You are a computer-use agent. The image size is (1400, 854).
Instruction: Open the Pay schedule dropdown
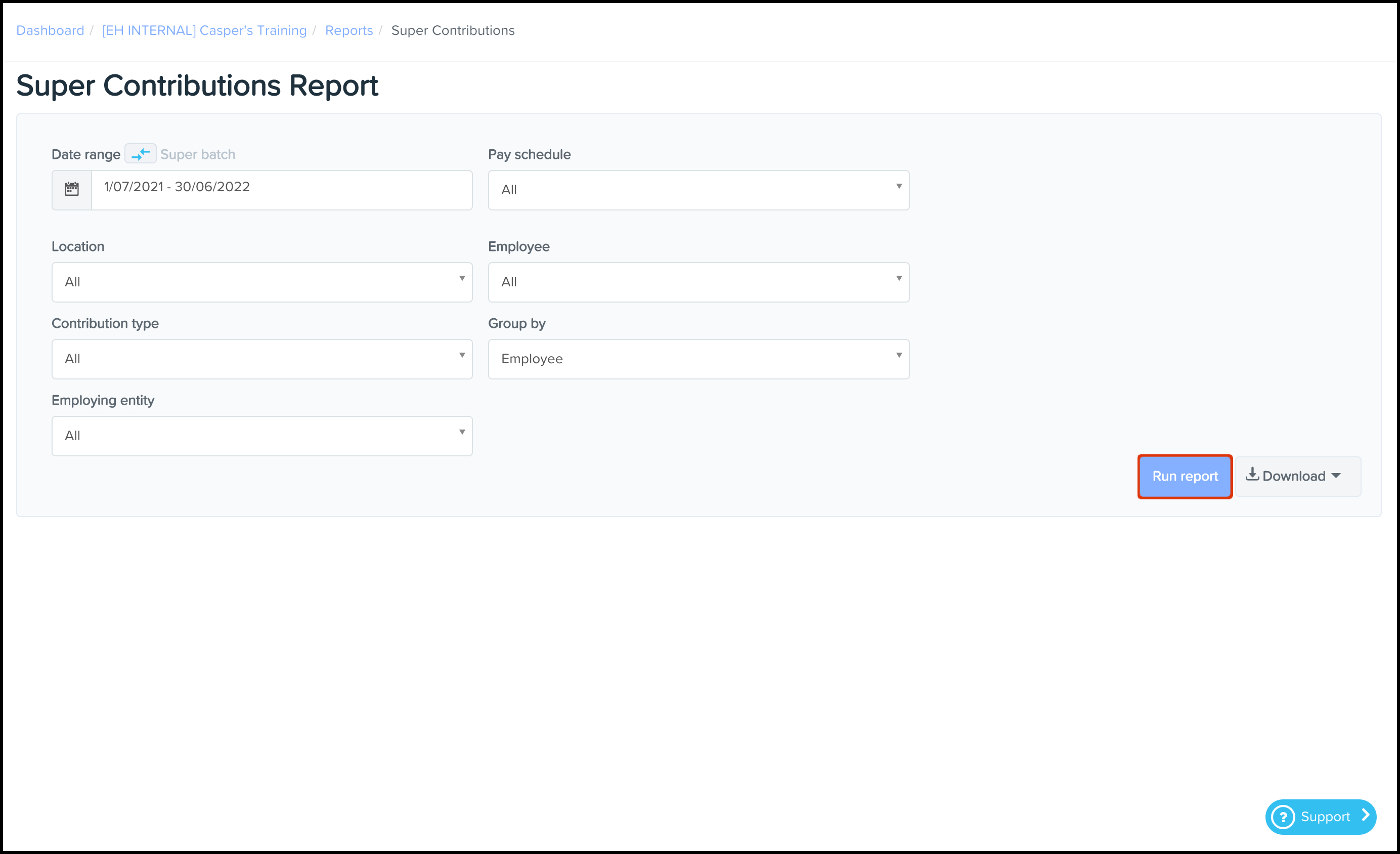(698, 190)
